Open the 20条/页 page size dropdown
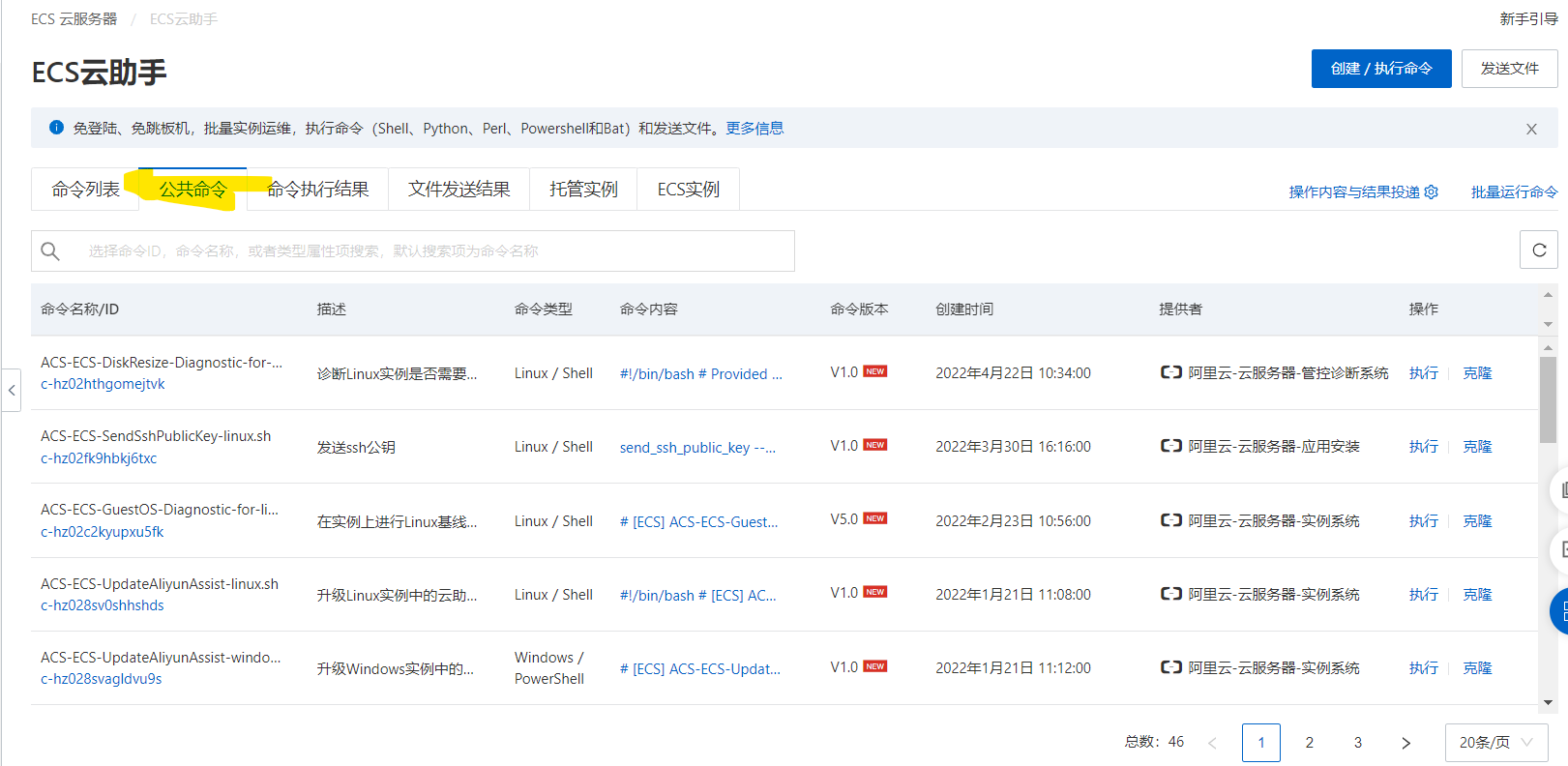 tap(1496, 743)
